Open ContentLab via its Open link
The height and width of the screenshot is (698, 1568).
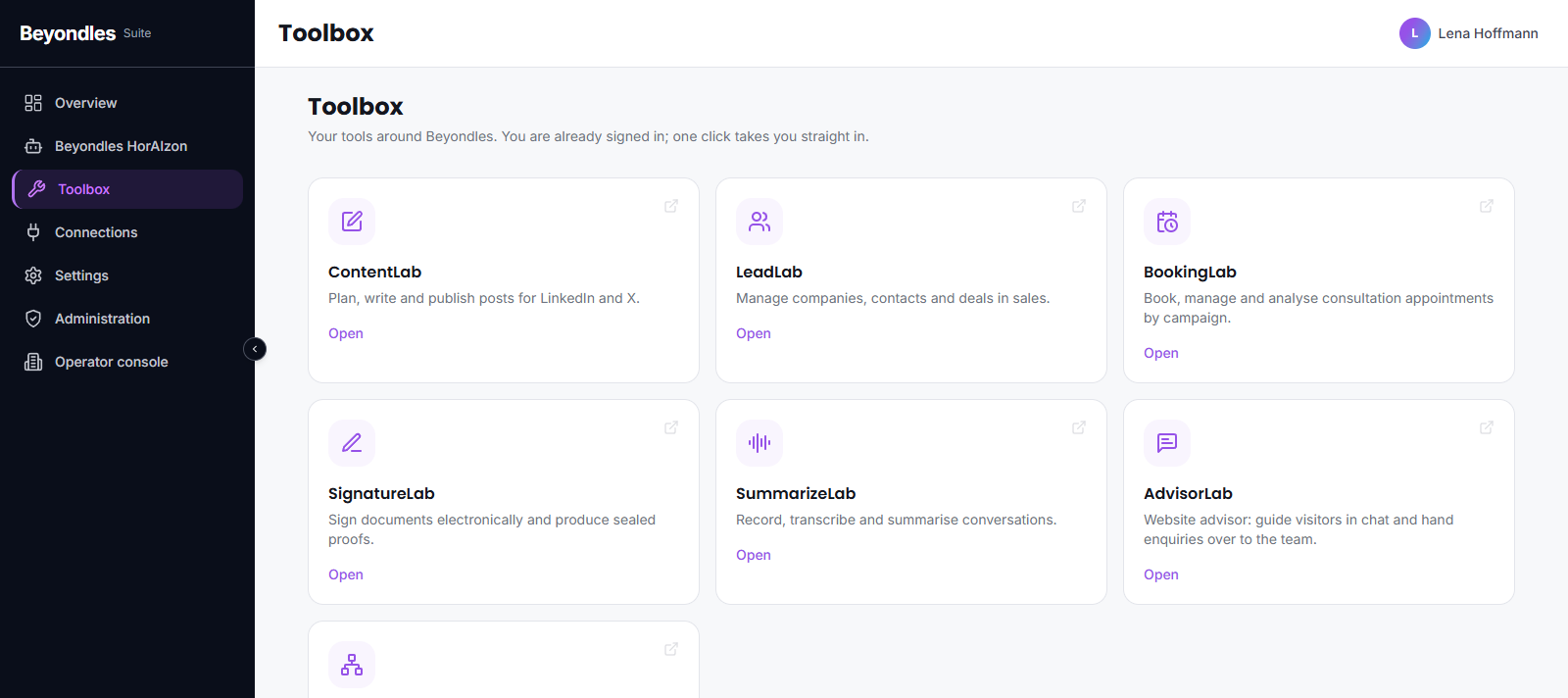tap(346, 333)
